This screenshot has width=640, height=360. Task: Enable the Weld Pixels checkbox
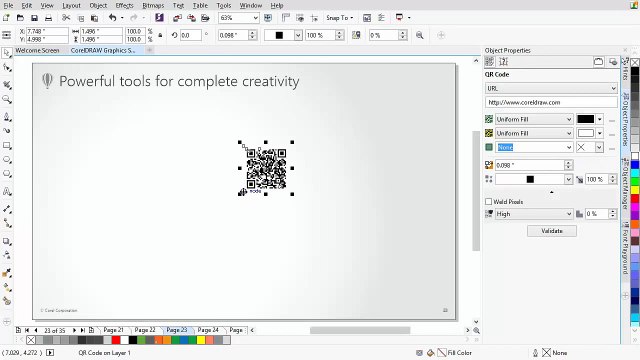point(489,202)
